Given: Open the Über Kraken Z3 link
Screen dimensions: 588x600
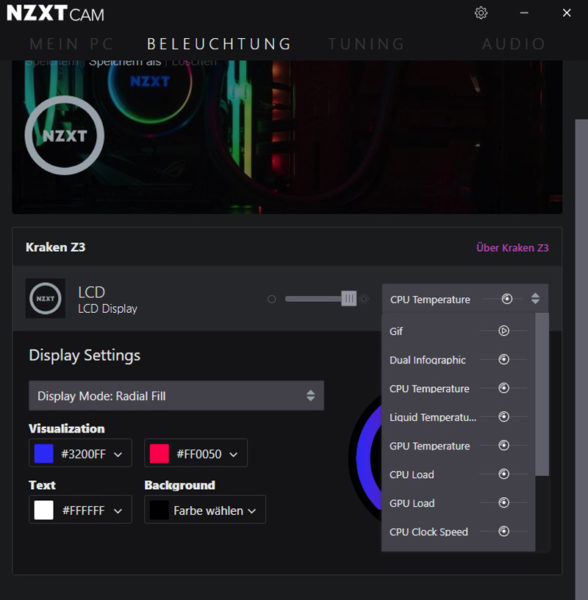Looking at the screenshot, I should point(512,248).
